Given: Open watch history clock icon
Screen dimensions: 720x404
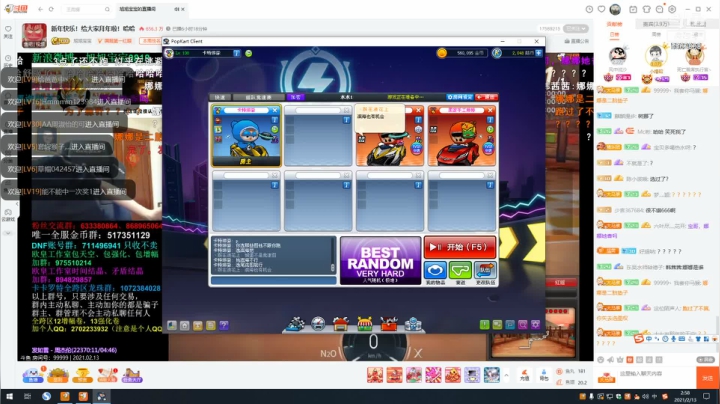Looking at the screenshot, I should click(x=589, y=9).
